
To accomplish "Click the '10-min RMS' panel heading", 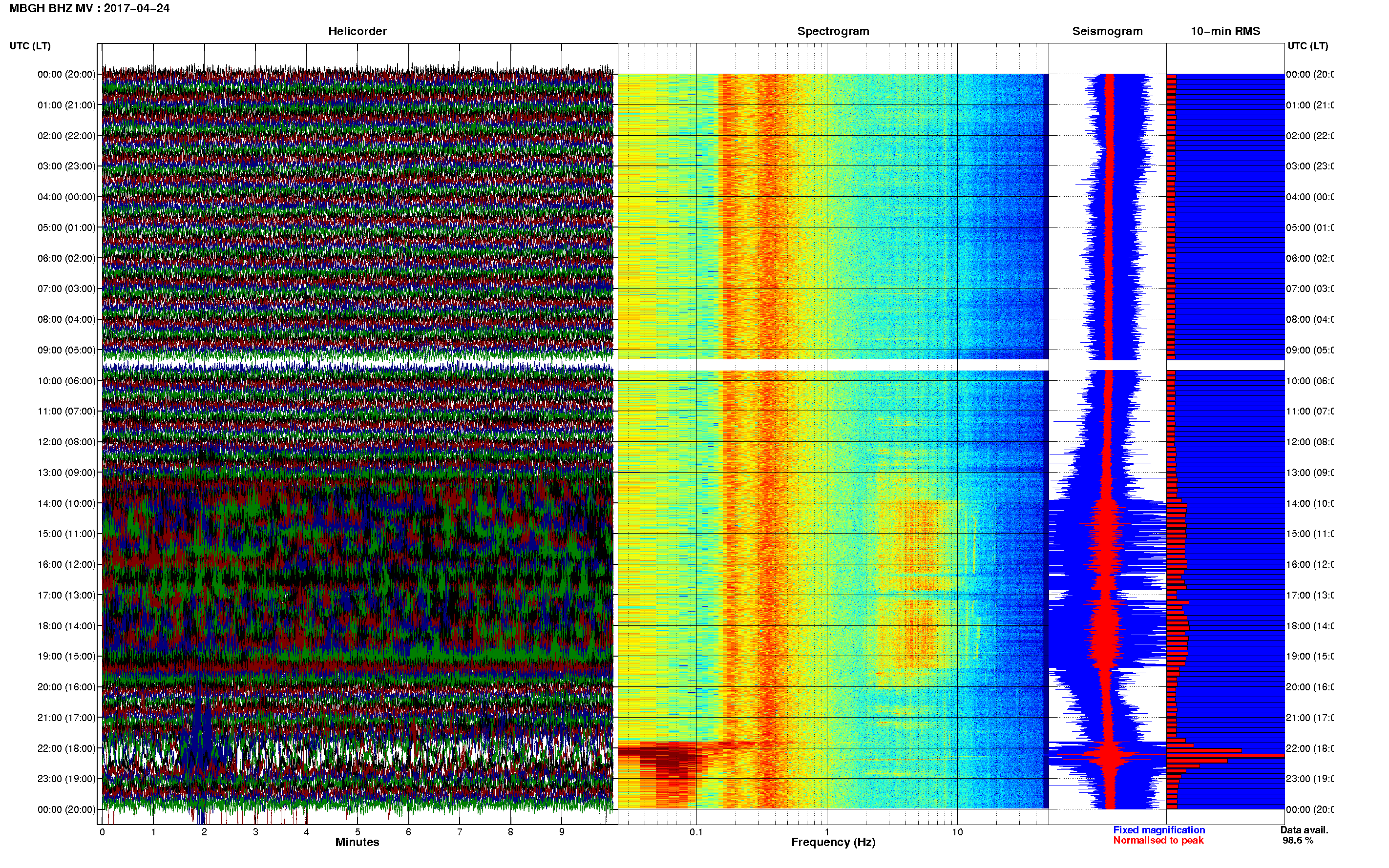I will pos(1225,32).
